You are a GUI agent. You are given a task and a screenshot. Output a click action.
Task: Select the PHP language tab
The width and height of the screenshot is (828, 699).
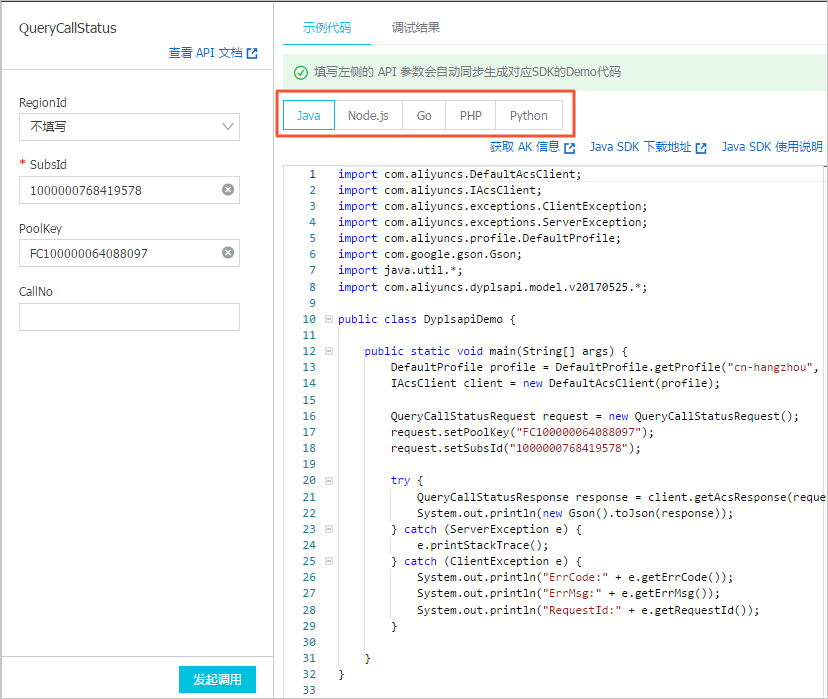pos(471,115)
